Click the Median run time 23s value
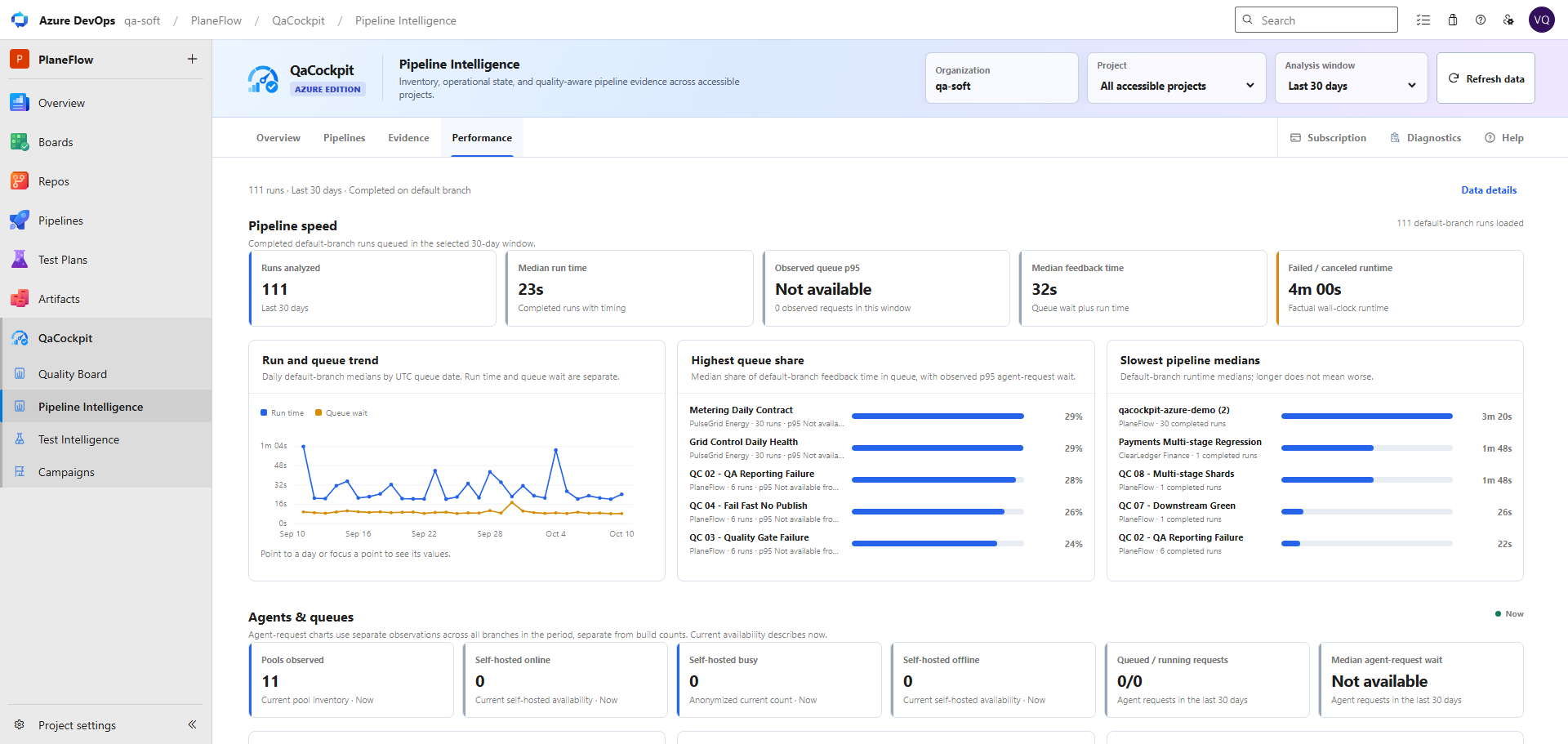Image resolution: width=1568 pixels, height=744 pixels. point(531,289)
